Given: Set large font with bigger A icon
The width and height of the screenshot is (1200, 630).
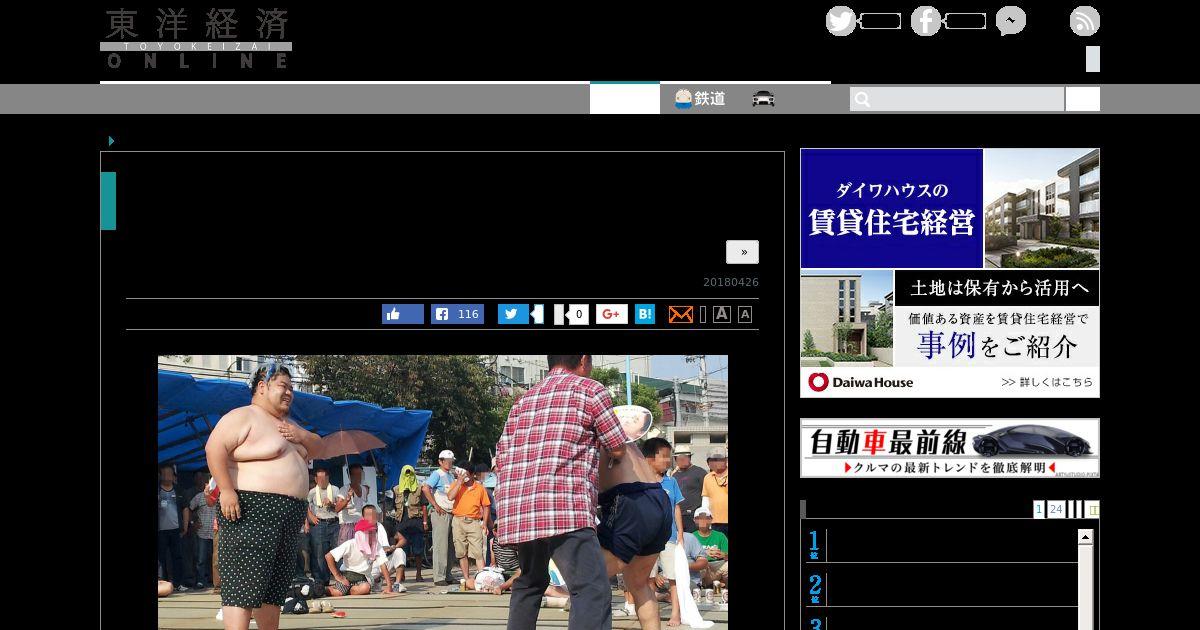Looking at the screenshot, I should point(722,314).
